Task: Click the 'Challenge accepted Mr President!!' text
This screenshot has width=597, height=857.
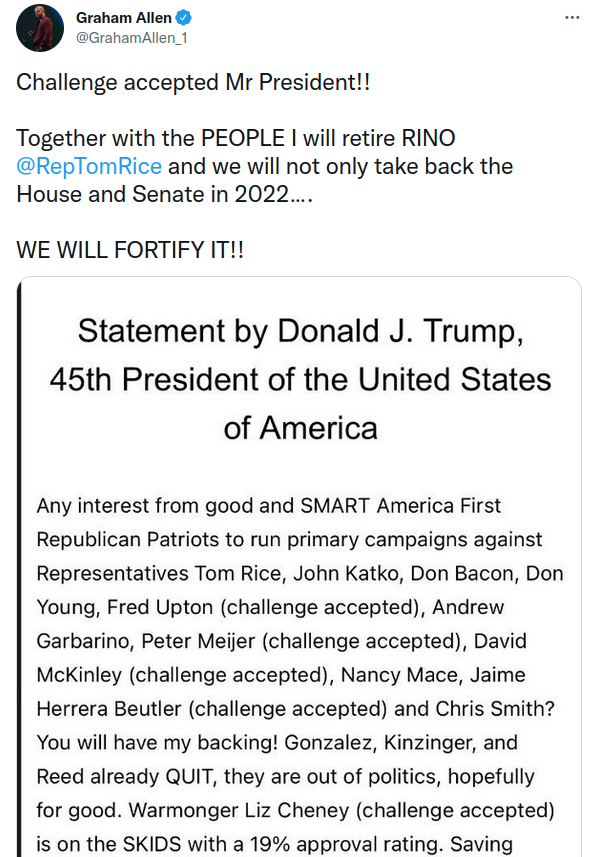Action: click(x=194, y=83)
